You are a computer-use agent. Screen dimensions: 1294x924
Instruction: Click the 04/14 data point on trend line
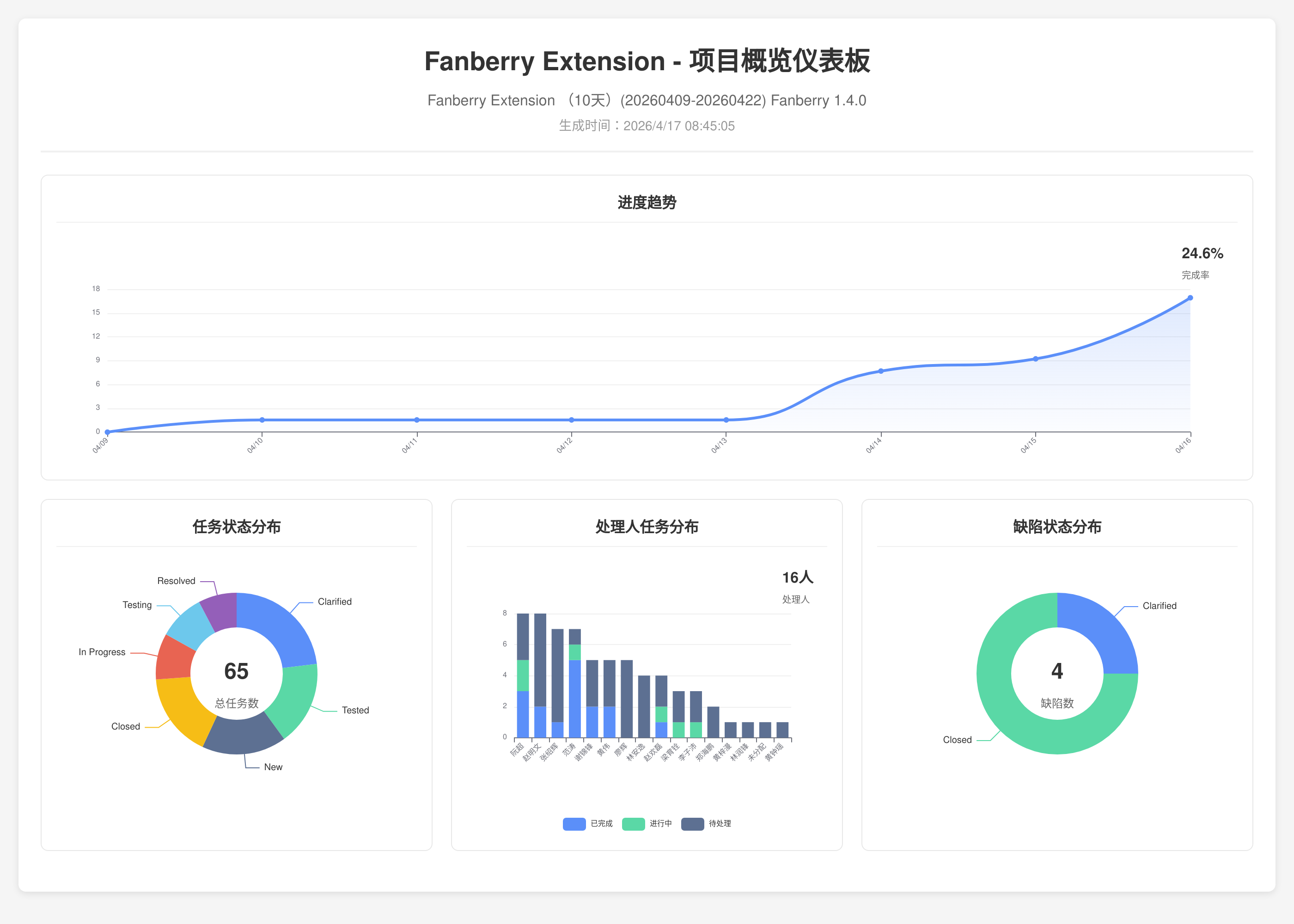881,371
